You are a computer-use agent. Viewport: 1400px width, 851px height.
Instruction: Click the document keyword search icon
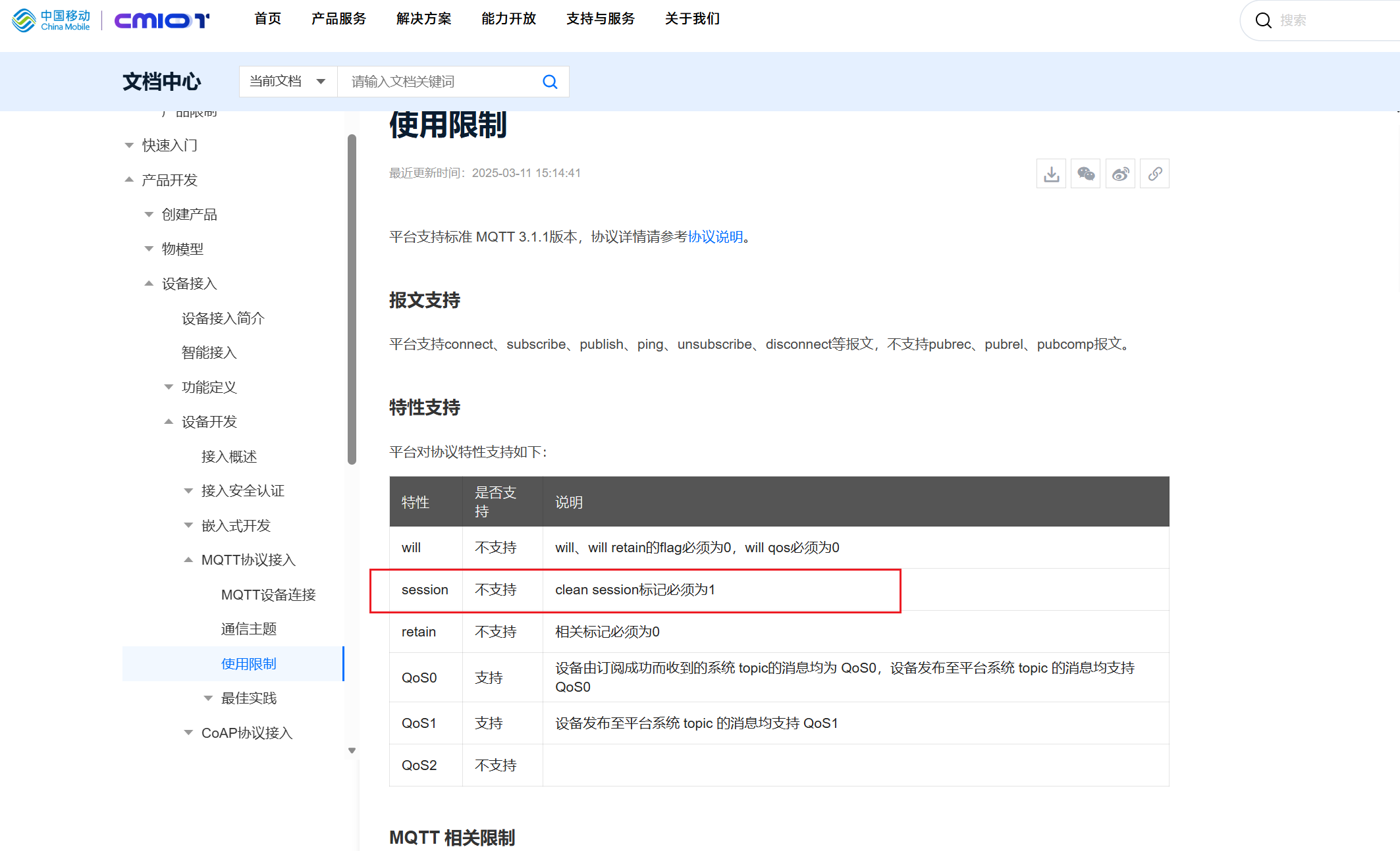[549, 81]
